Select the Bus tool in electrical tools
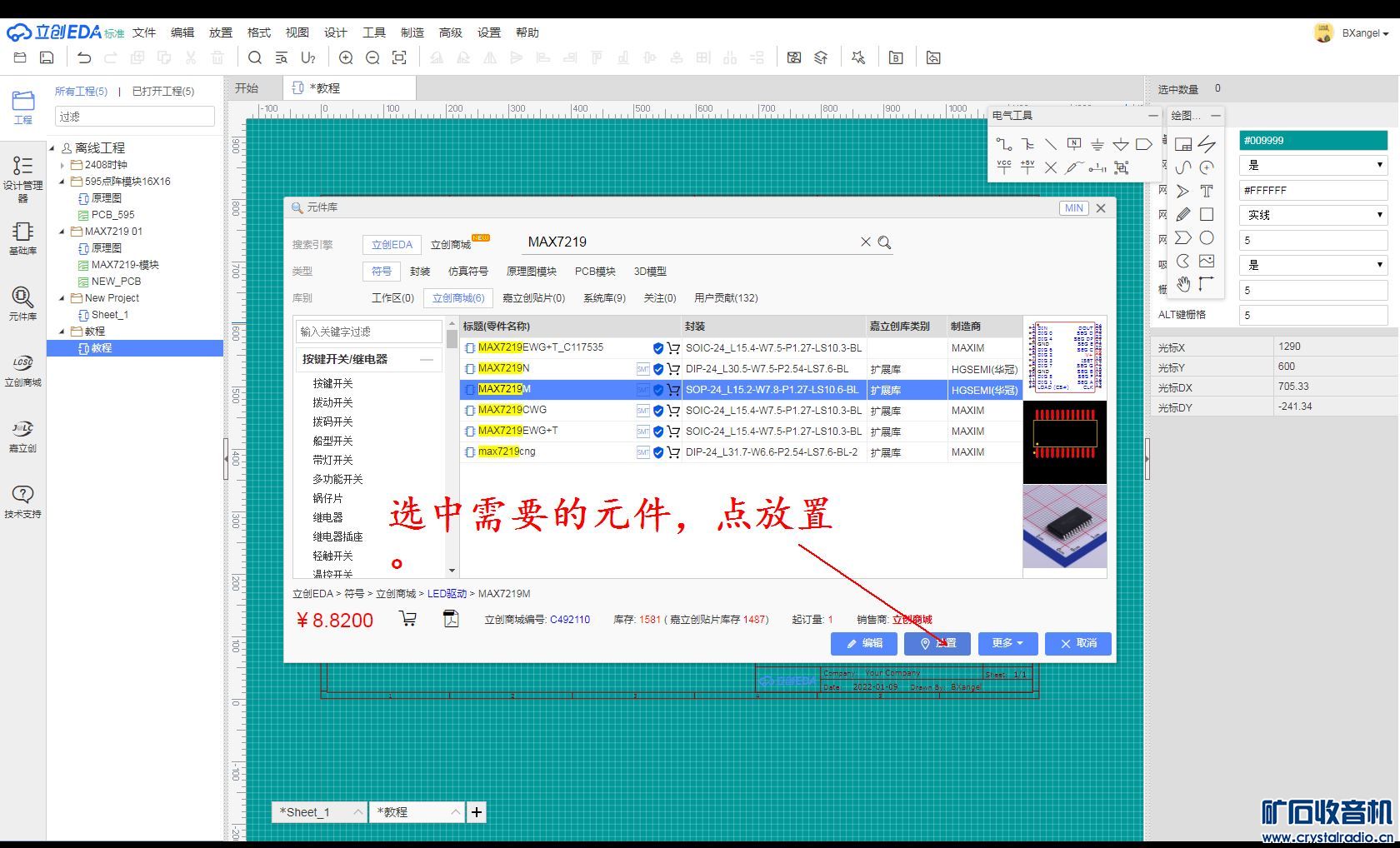 [1027, 144]
